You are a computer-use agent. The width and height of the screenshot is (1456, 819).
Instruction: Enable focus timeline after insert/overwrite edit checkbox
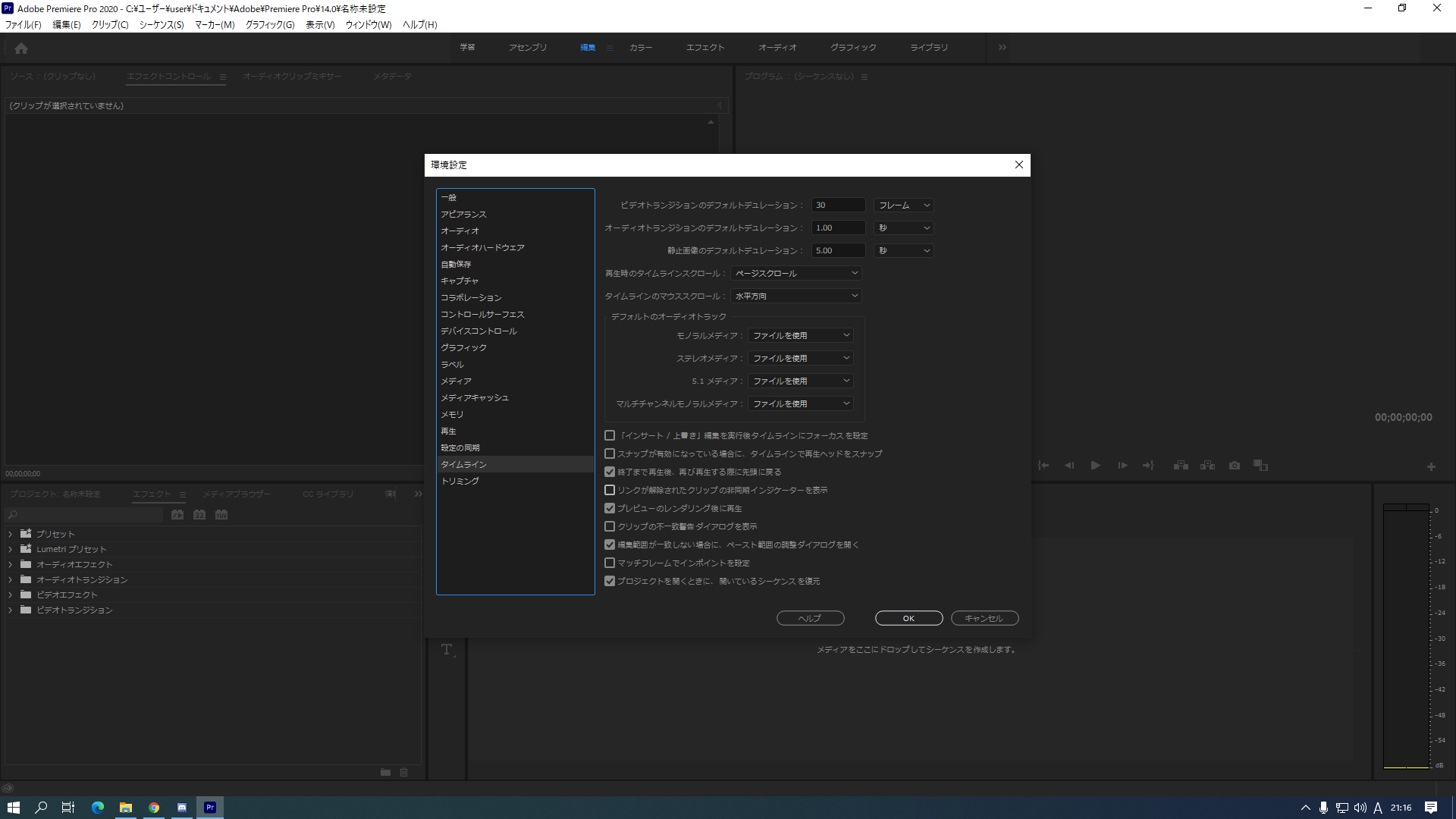pyautogui.click(x=610, y=435)
